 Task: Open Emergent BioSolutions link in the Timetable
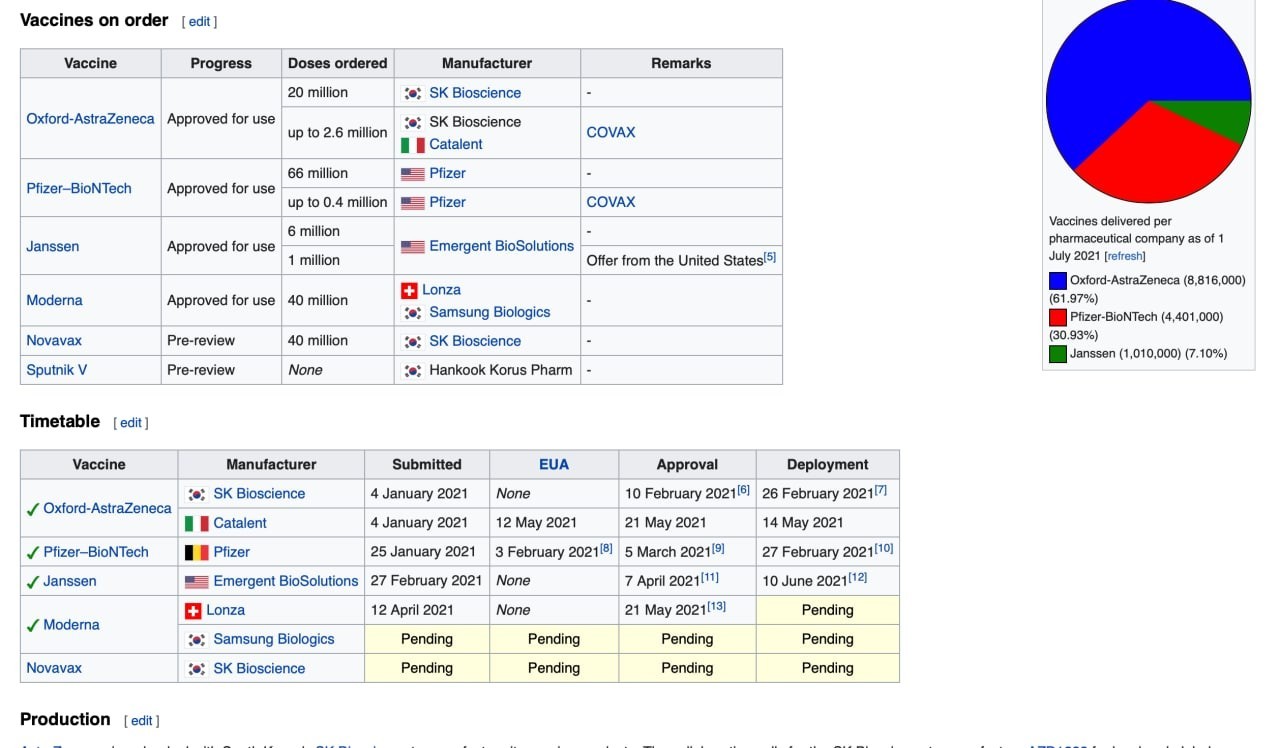286,581
